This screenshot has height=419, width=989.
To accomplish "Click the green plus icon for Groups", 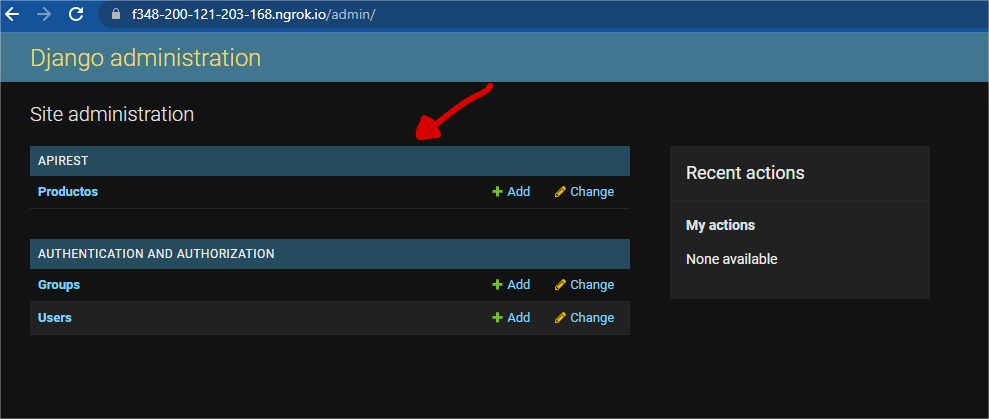I will point(497,285).
